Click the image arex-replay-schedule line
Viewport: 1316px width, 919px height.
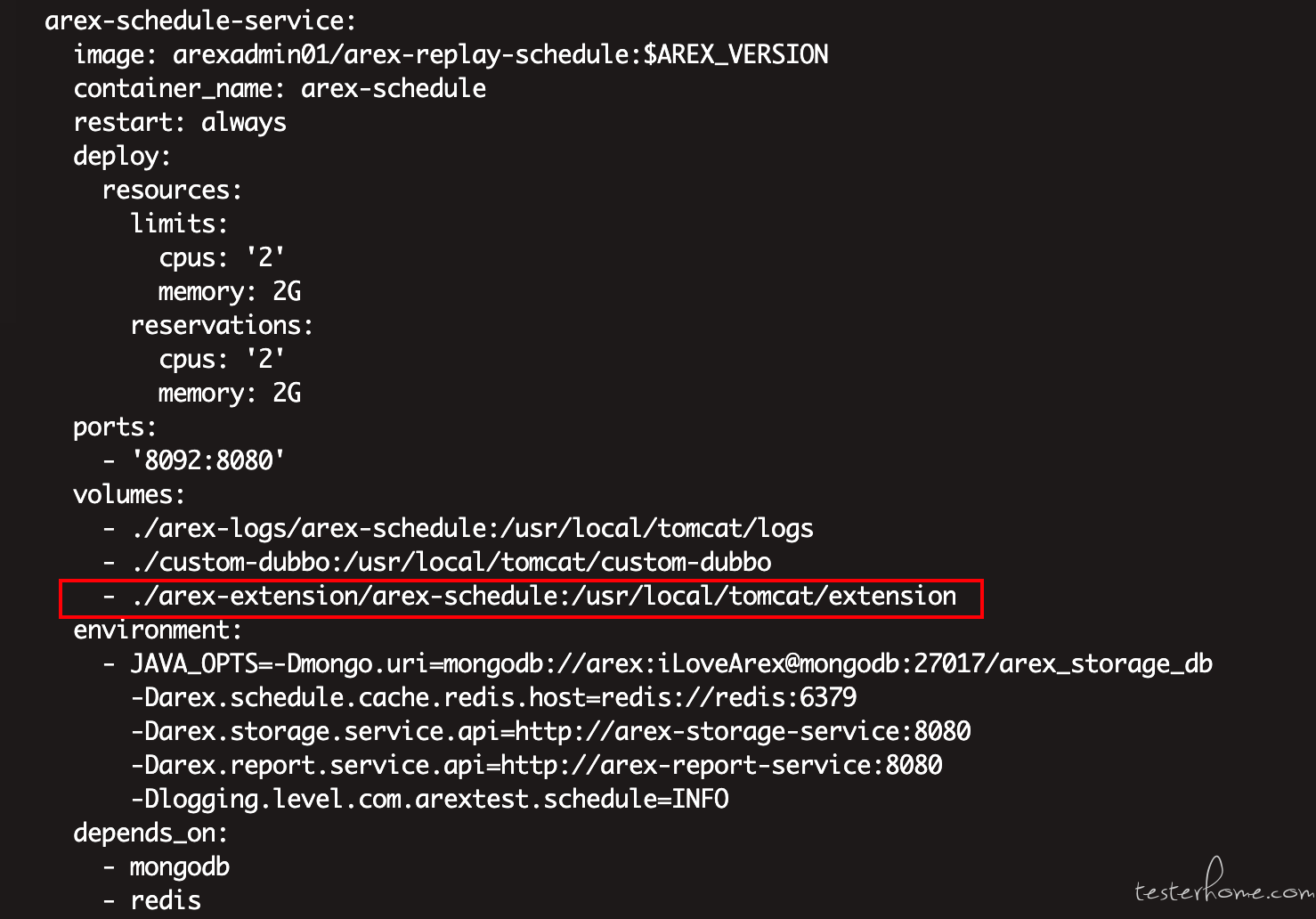[x=451, y=54]
